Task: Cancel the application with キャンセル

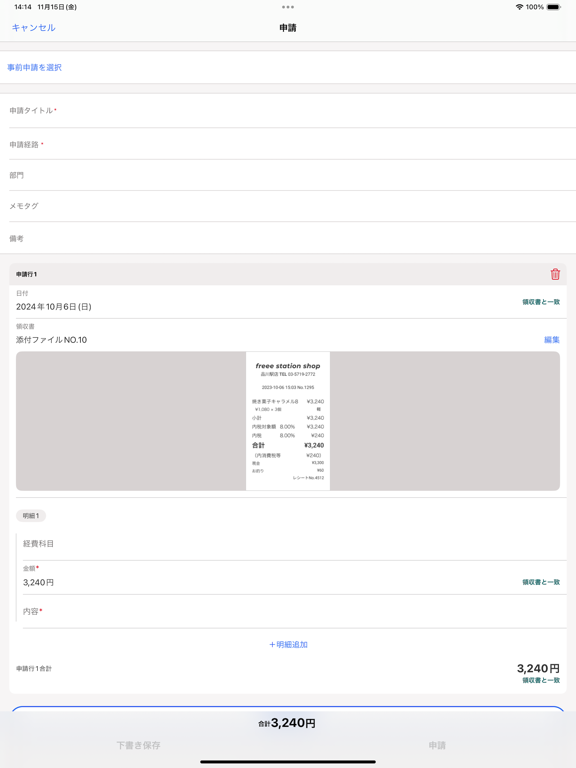Action: click(33, 27)
